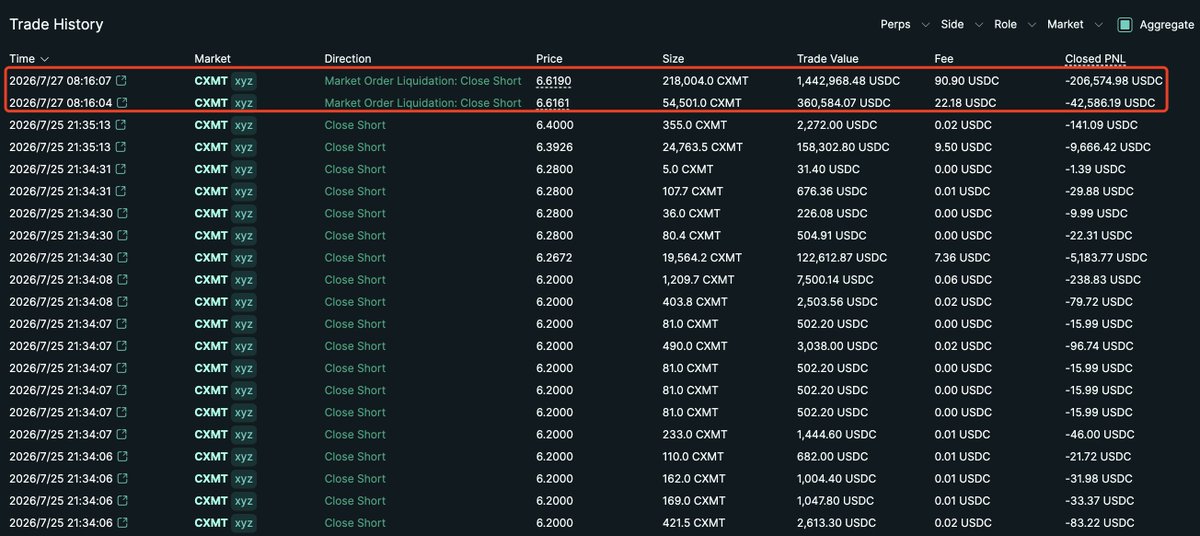This screenshot has width=1200, height=536.
Task: Open the Role filter dropdown
Action: click(1014, 25)
